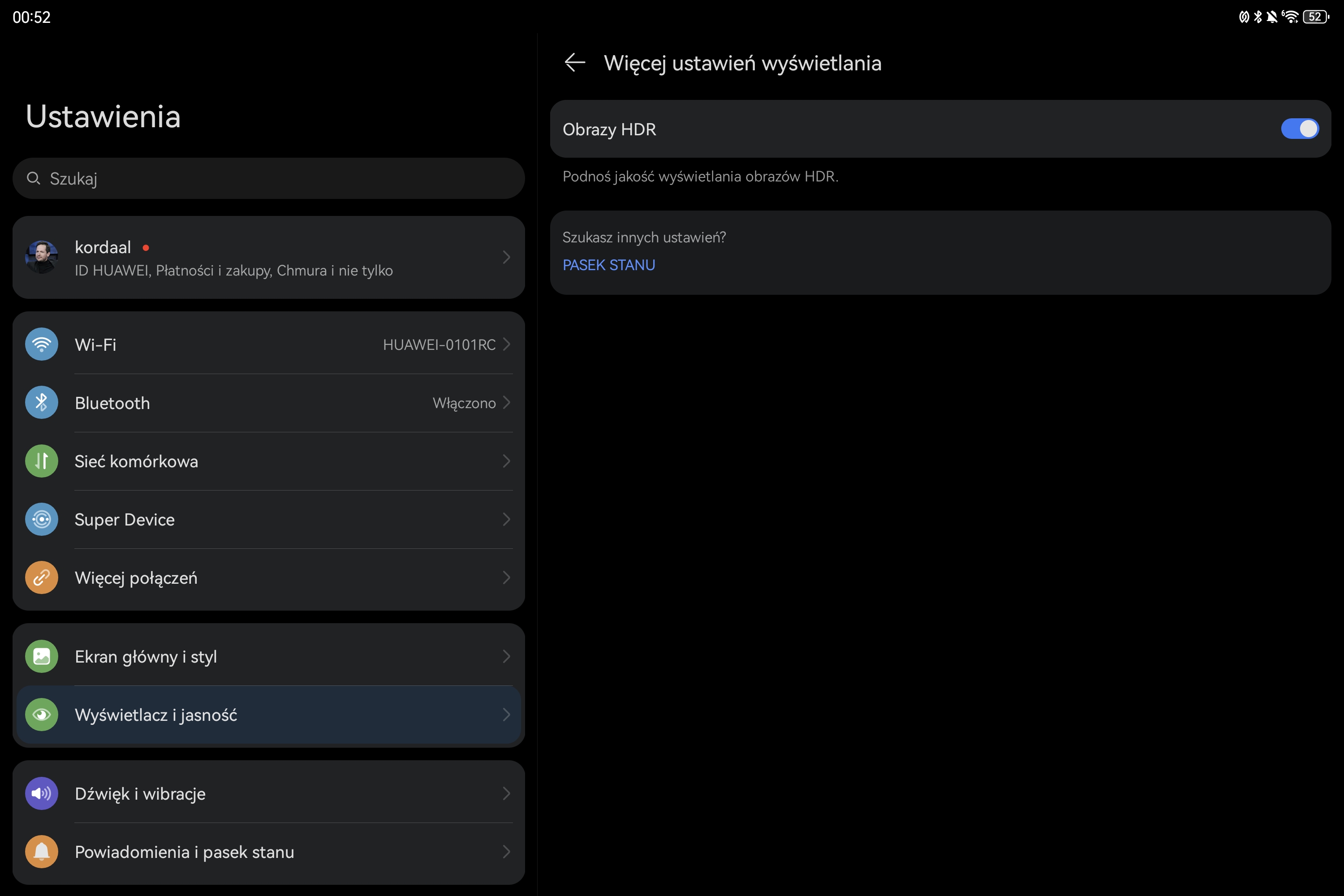Open Powiadomienia i pasek stanu chevron

[x=506, y=852]
